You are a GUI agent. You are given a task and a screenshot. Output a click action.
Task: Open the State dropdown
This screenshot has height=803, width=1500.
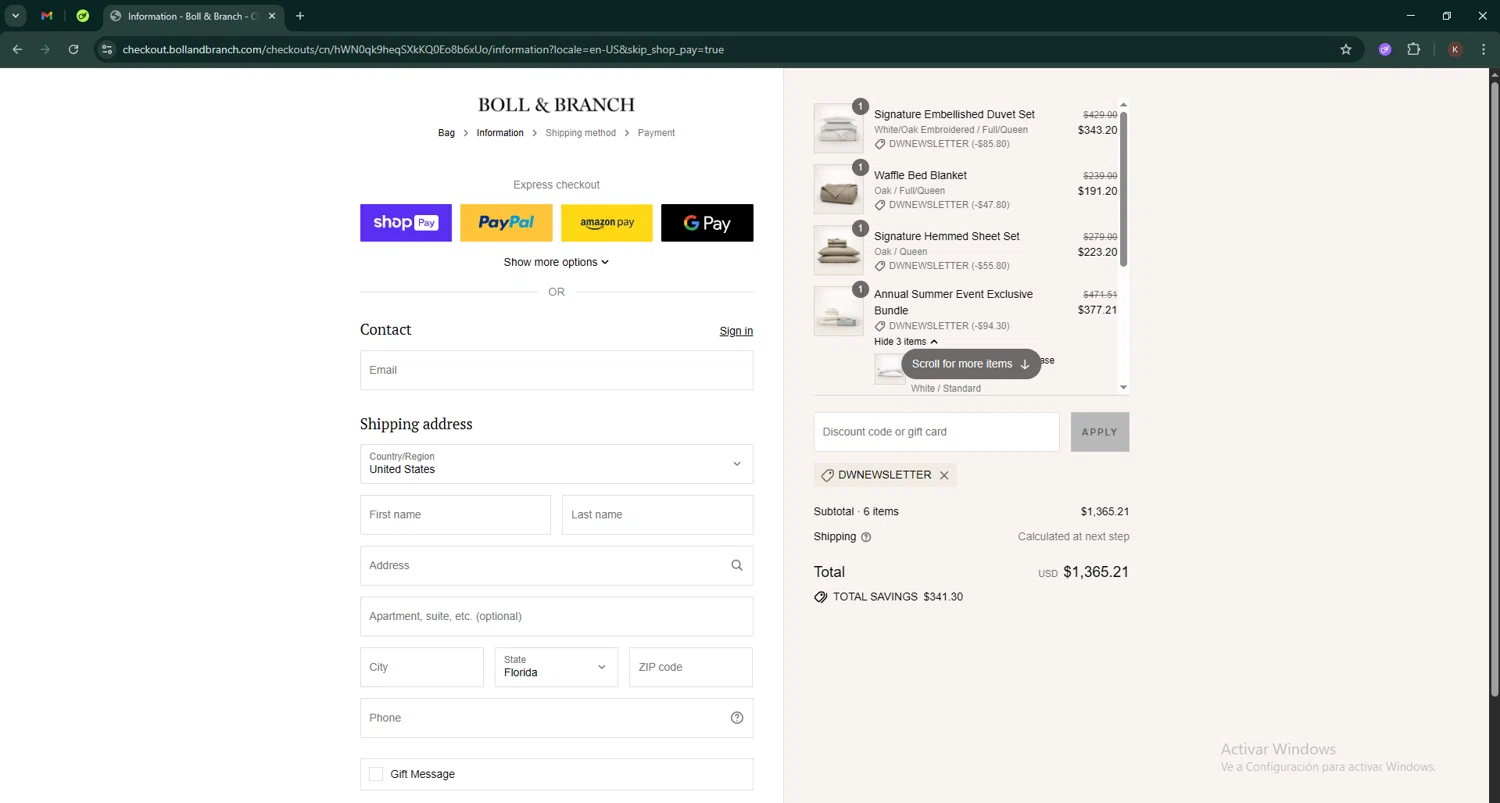[x=556, y=667]
